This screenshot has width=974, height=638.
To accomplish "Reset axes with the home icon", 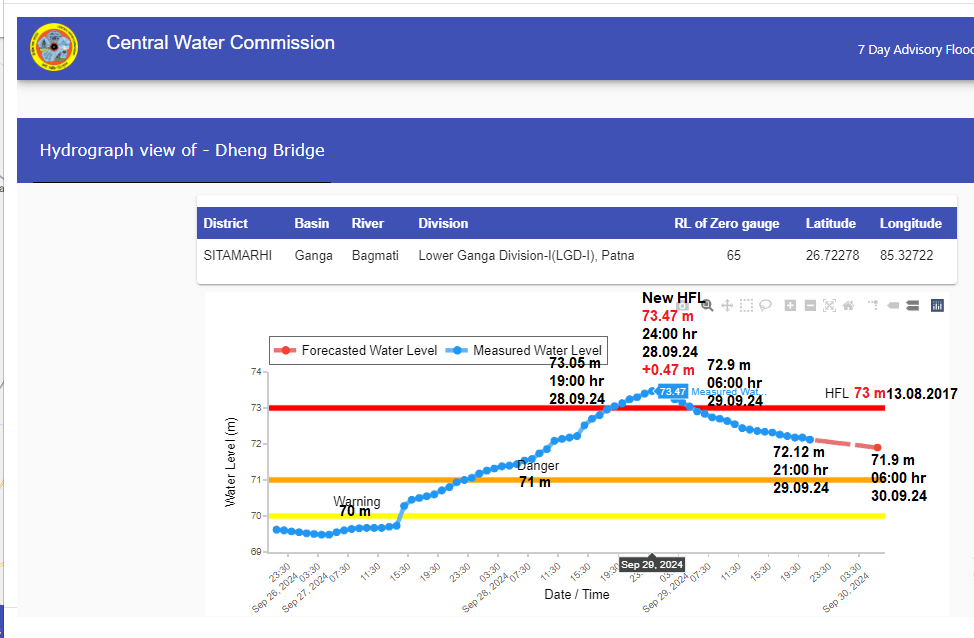I will point(848,305).
